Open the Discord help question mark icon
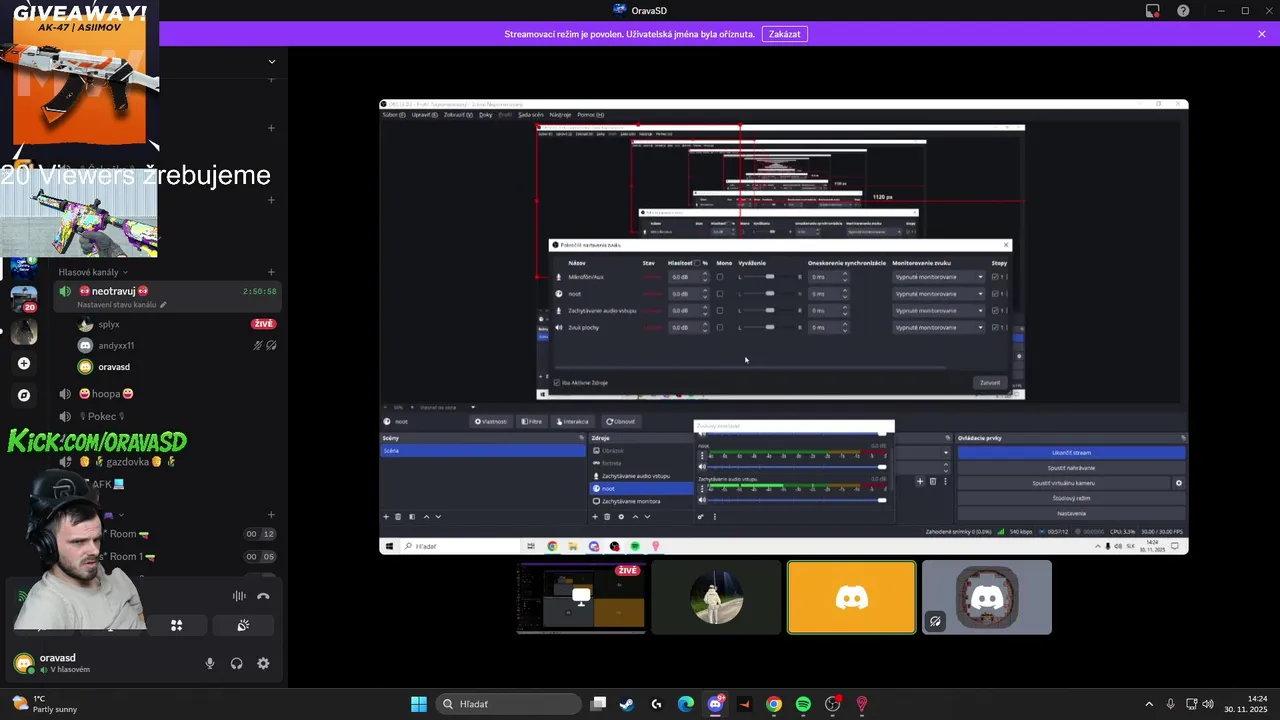 point(1183,11)
